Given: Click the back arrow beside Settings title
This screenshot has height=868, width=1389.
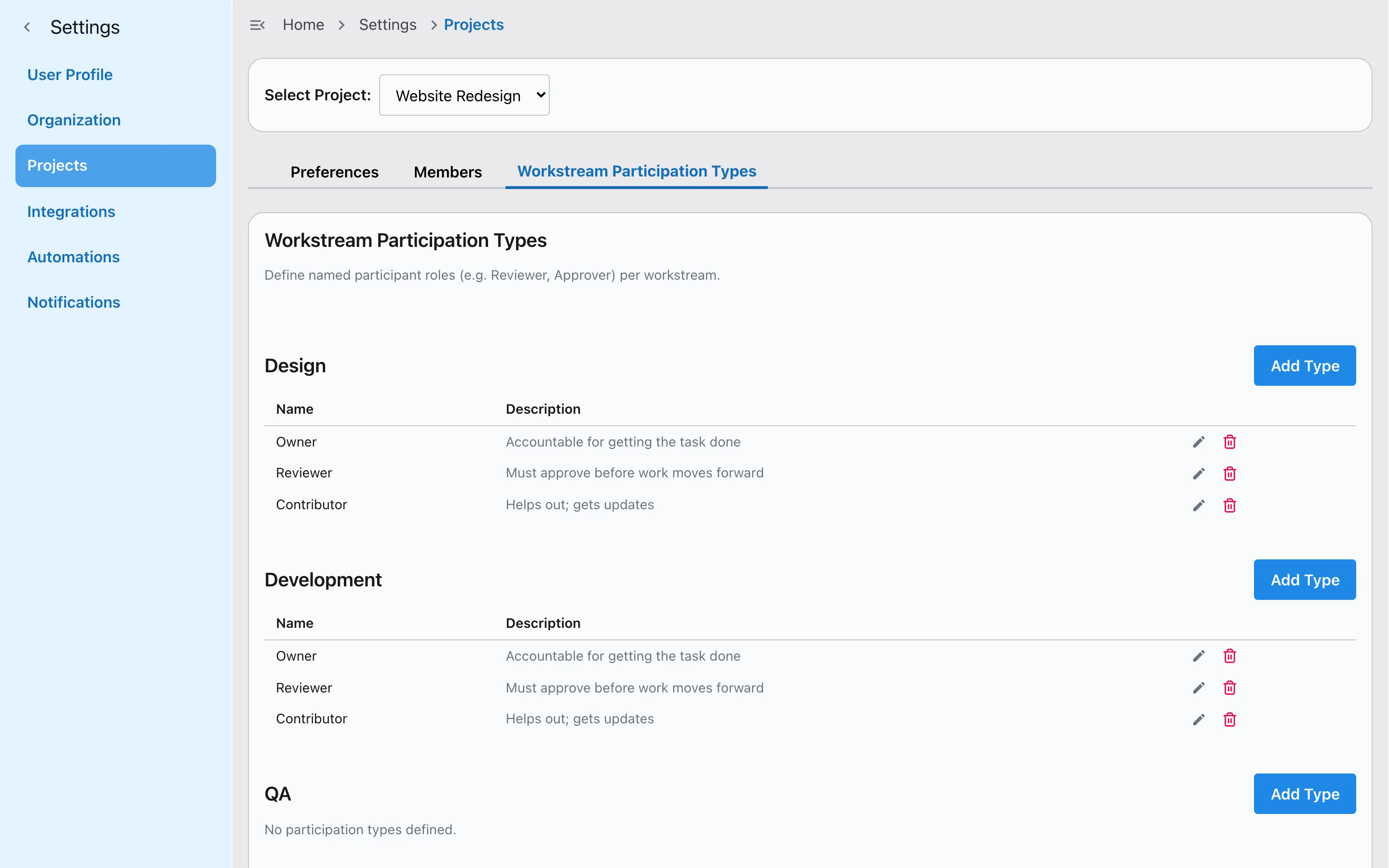Looking at the screenshot, I should tap(27, 27).
